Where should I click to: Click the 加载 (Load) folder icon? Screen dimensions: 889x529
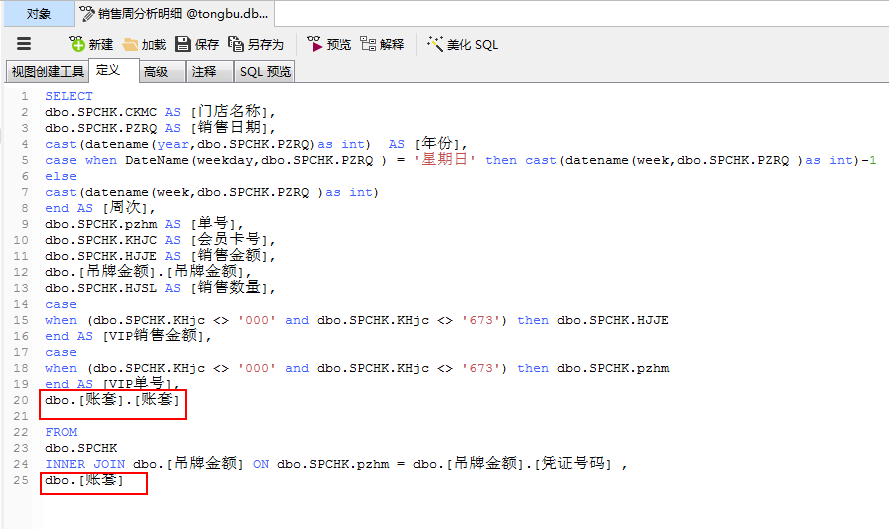(130, 44)
